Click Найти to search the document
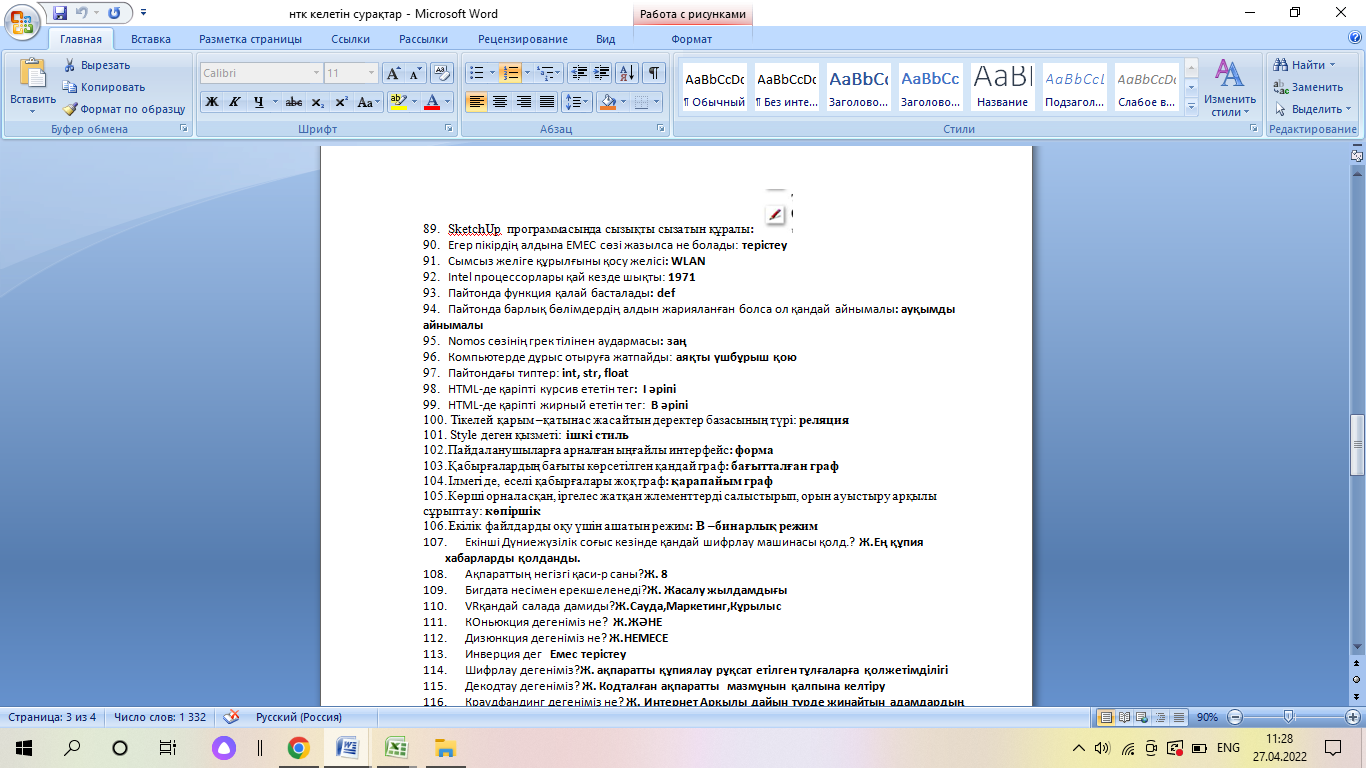The image size is (1366, 768). pyautogui.click(x=1305, y=65)
